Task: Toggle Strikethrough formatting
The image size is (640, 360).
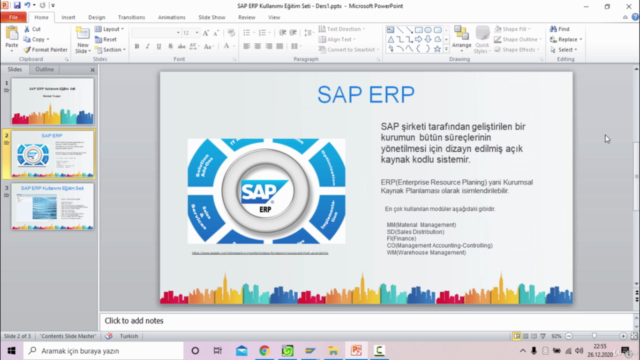Action: point(182,47)
